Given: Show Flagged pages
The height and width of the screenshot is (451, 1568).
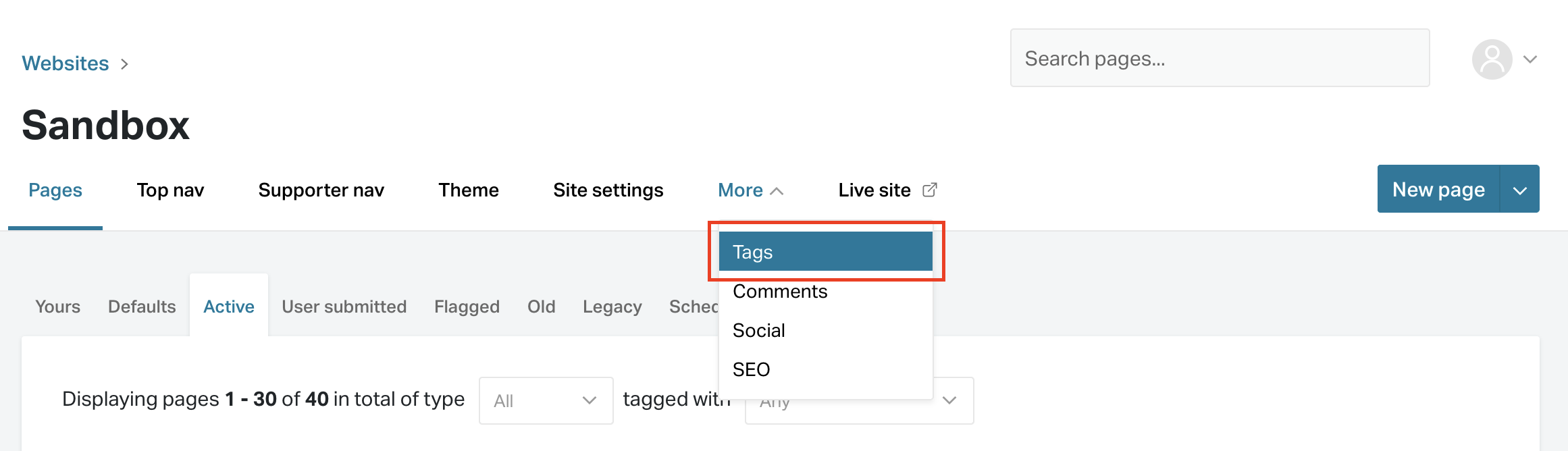Looking at the screenshot, I should [x=467, y=306].
